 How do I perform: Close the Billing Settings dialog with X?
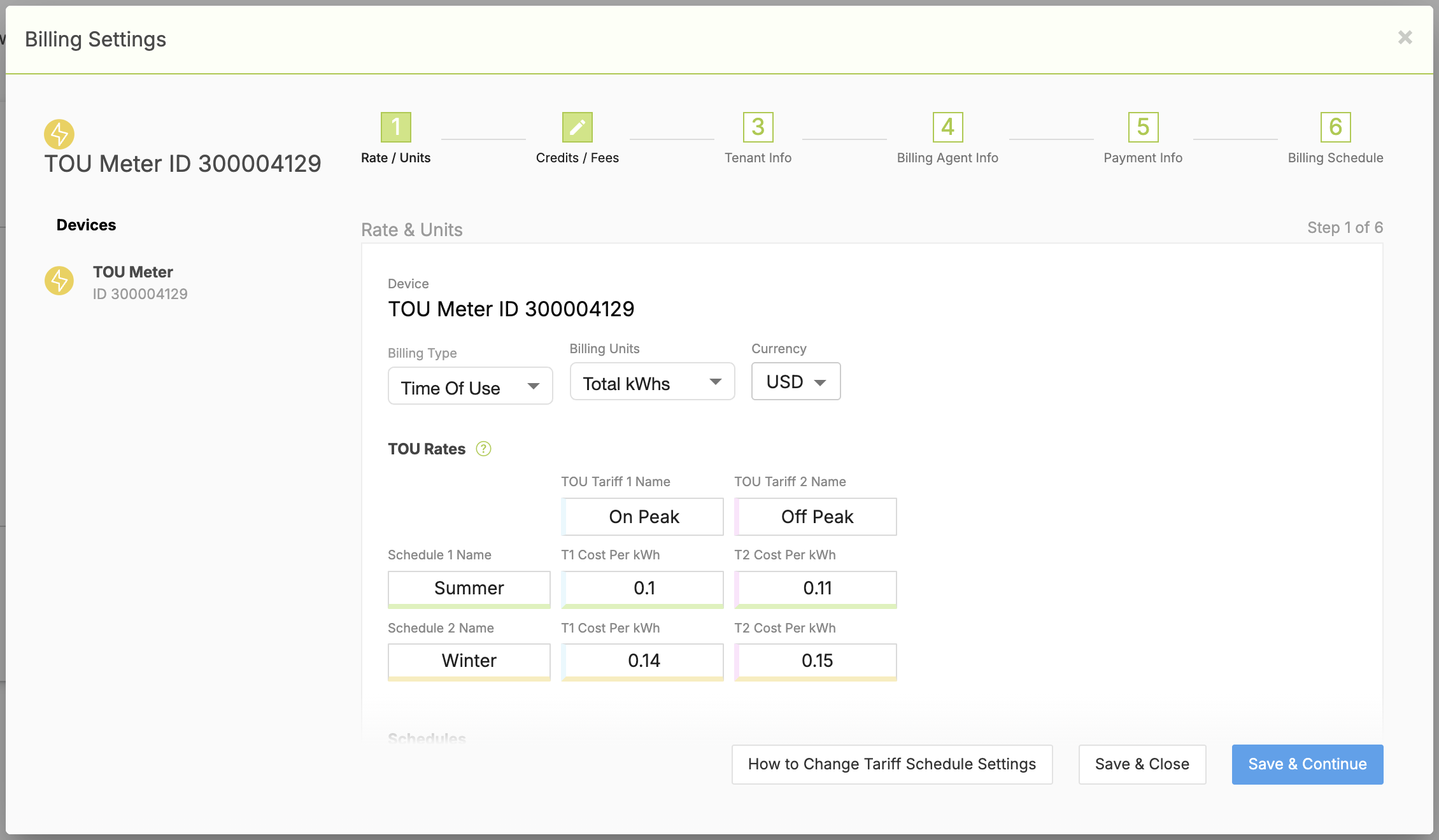point(1405,38)
